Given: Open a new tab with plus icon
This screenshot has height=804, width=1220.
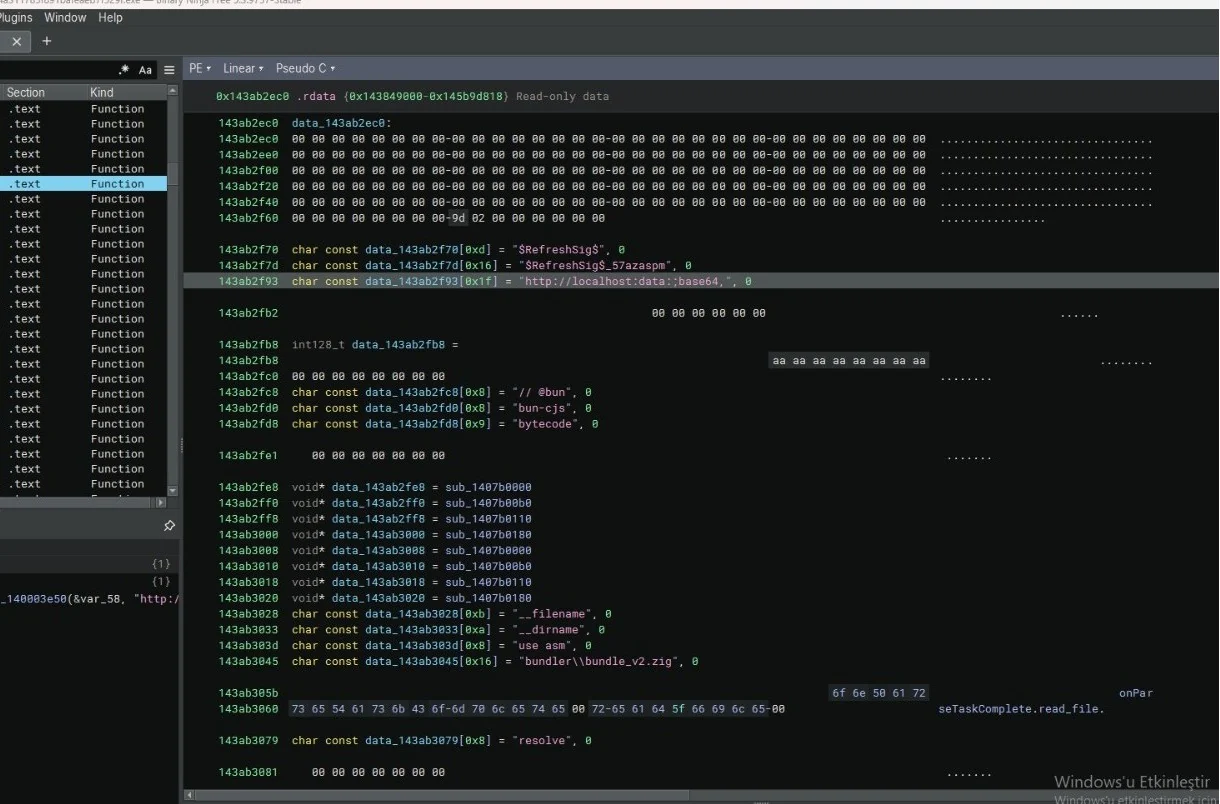Looking at the screenshot, I should coord(46,41).
